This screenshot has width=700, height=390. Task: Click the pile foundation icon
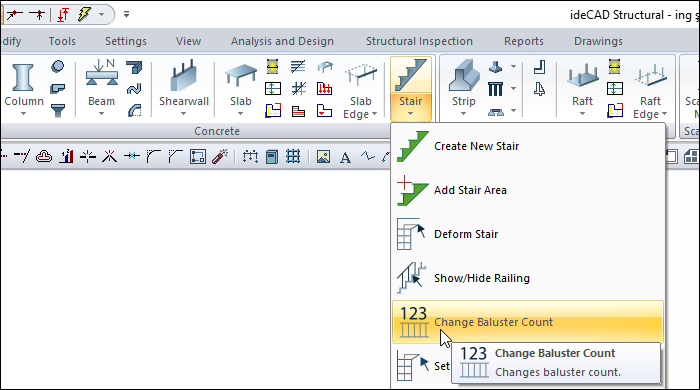(495, 89)
